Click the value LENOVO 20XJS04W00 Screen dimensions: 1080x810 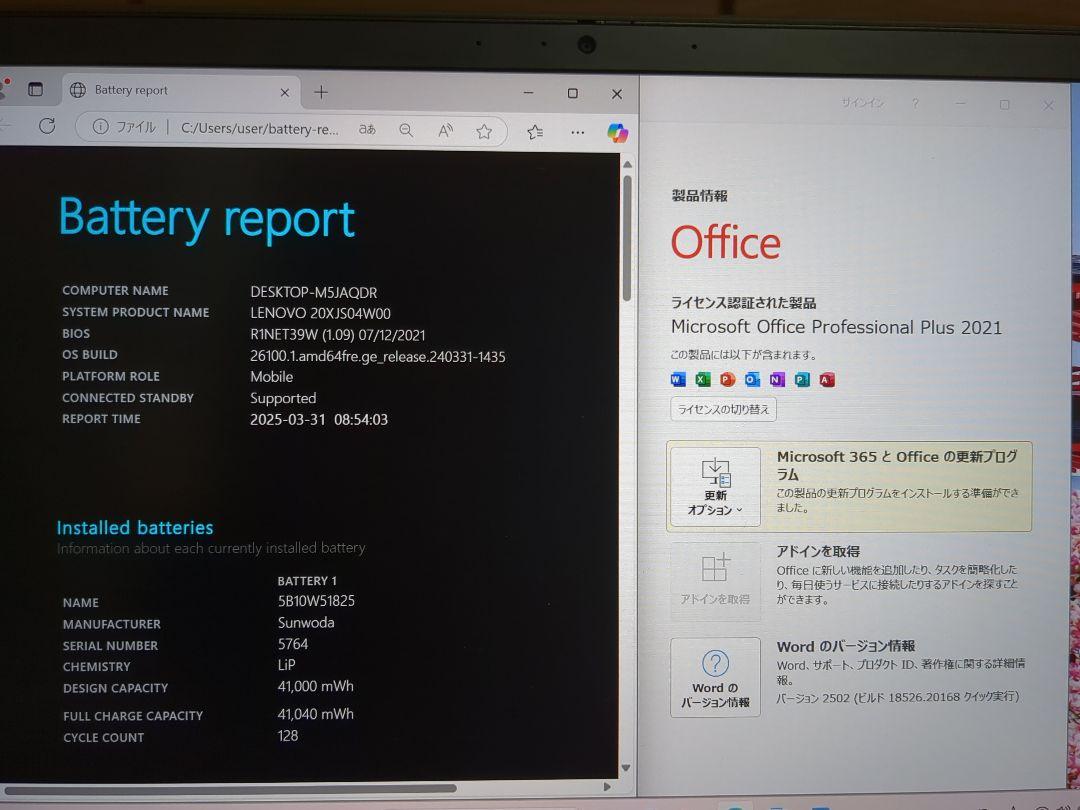click(320, 313)
